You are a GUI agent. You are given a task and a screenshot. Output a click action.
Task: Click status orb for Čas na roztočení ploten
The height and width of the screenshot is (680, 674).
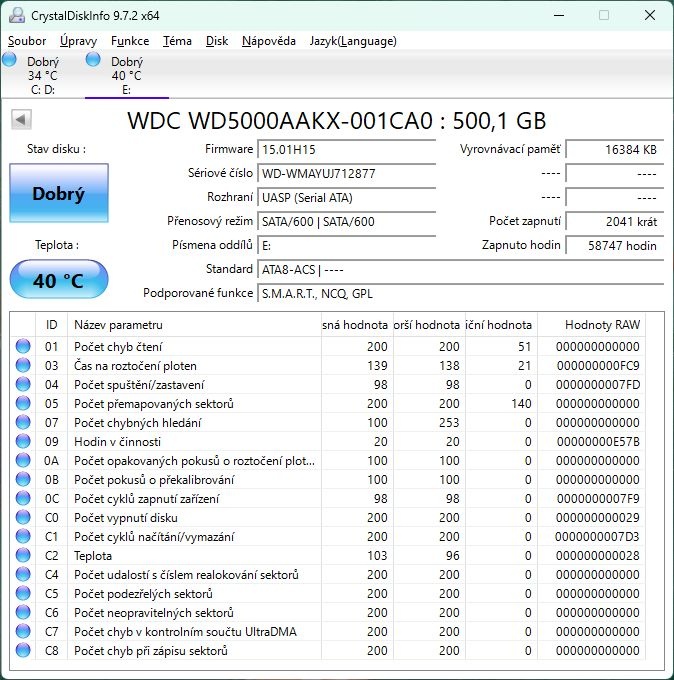pos(23,366)
